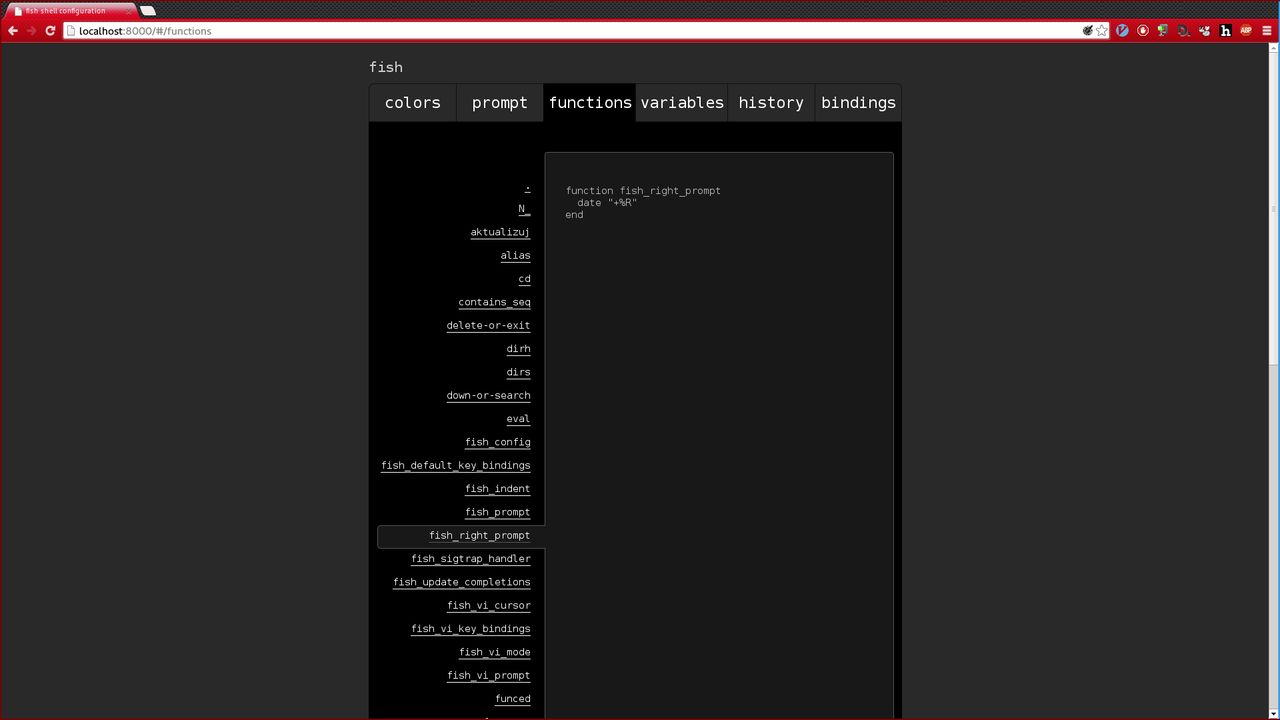This screenshot has width=1280, height=720.
Task: Open the Chrome hamburger menu
Action: point(1267,31)
